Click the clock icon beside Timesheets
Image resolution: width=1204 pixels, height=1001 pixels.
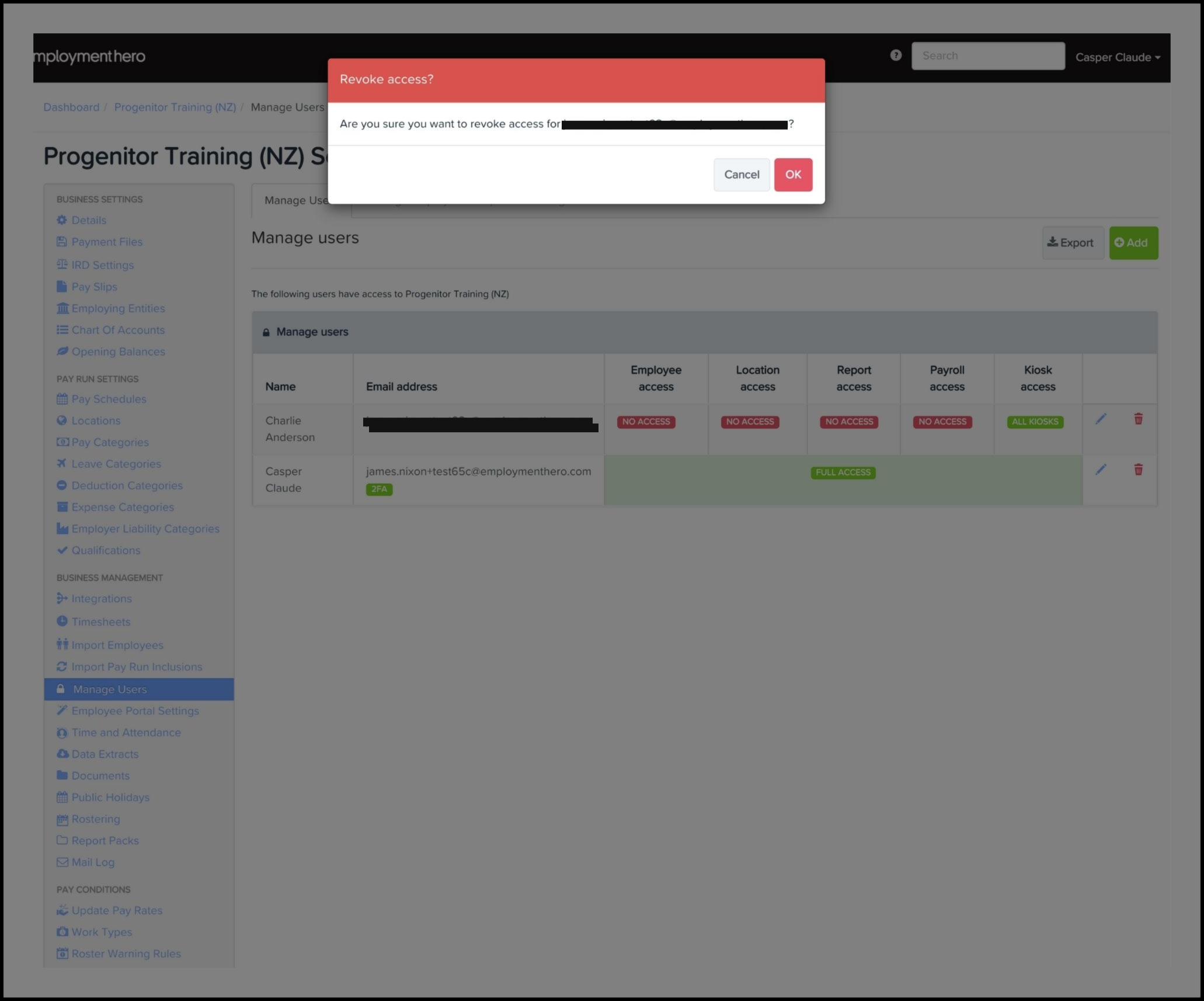coord(62,621)
